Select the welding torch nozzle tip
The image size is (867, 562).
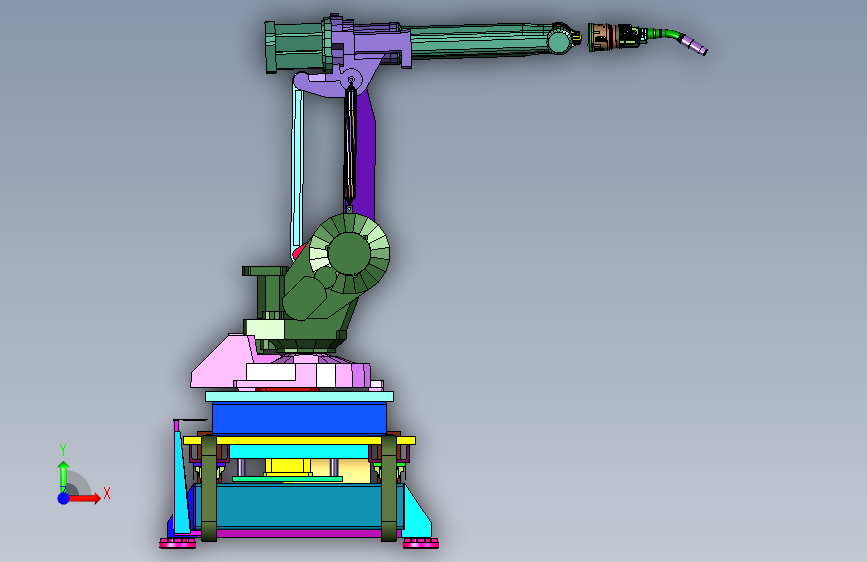coord(694,46)
